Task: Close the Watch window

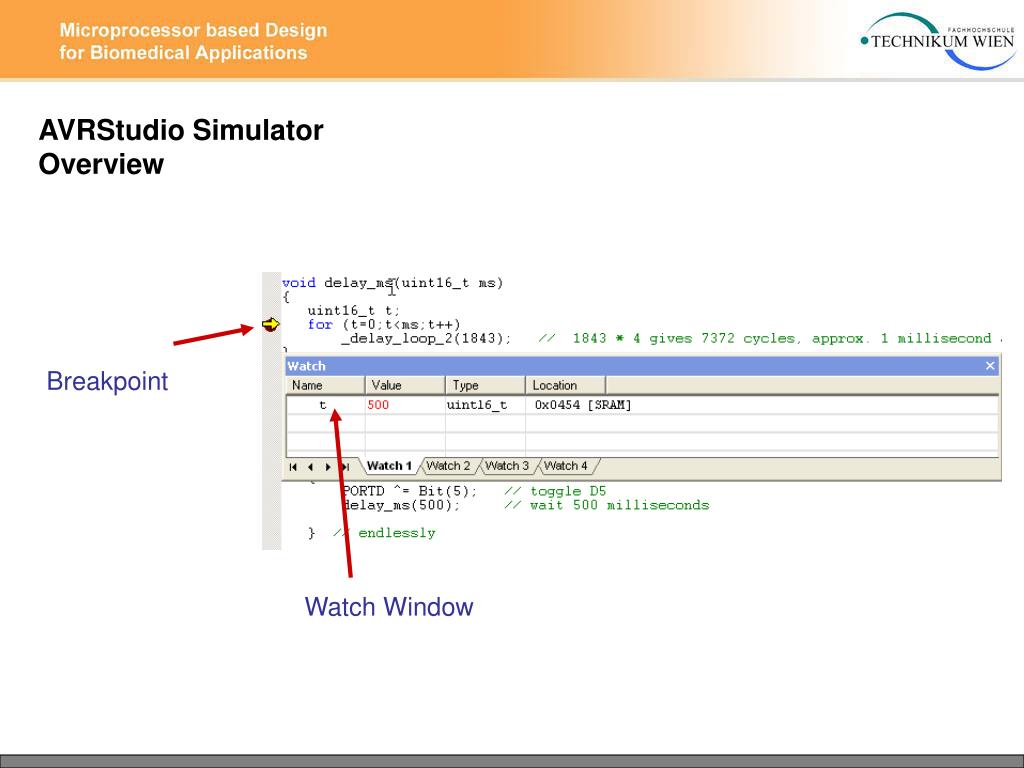Action: click(x=990, y=366)
